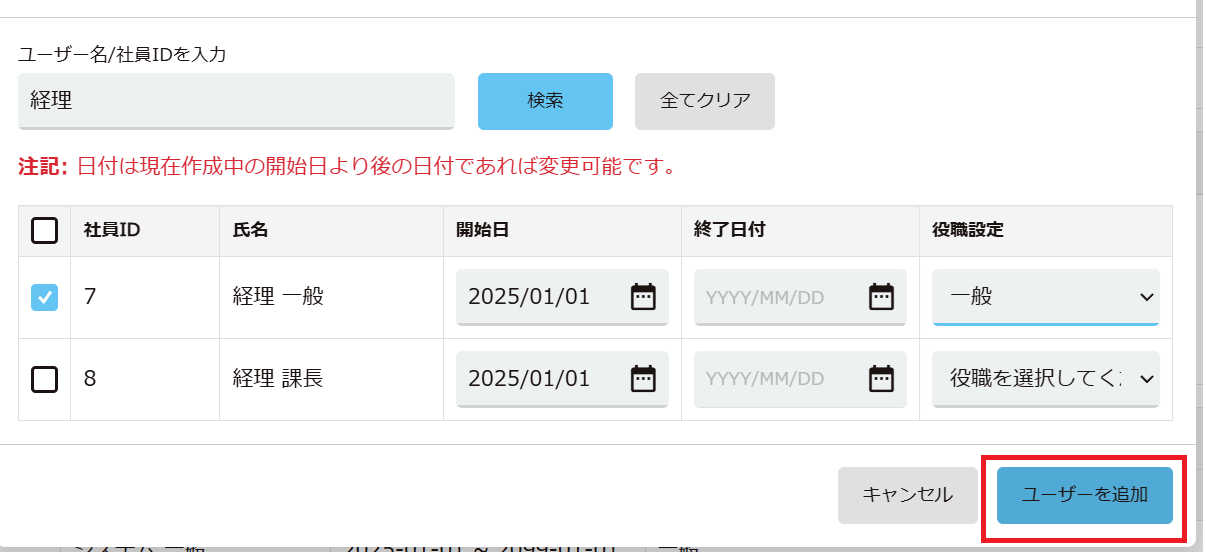Viewport: 1206px width, 552px height.
Task: Open end date calendar for employee 7
Action: pyautogui.click(x=881, y=297)
